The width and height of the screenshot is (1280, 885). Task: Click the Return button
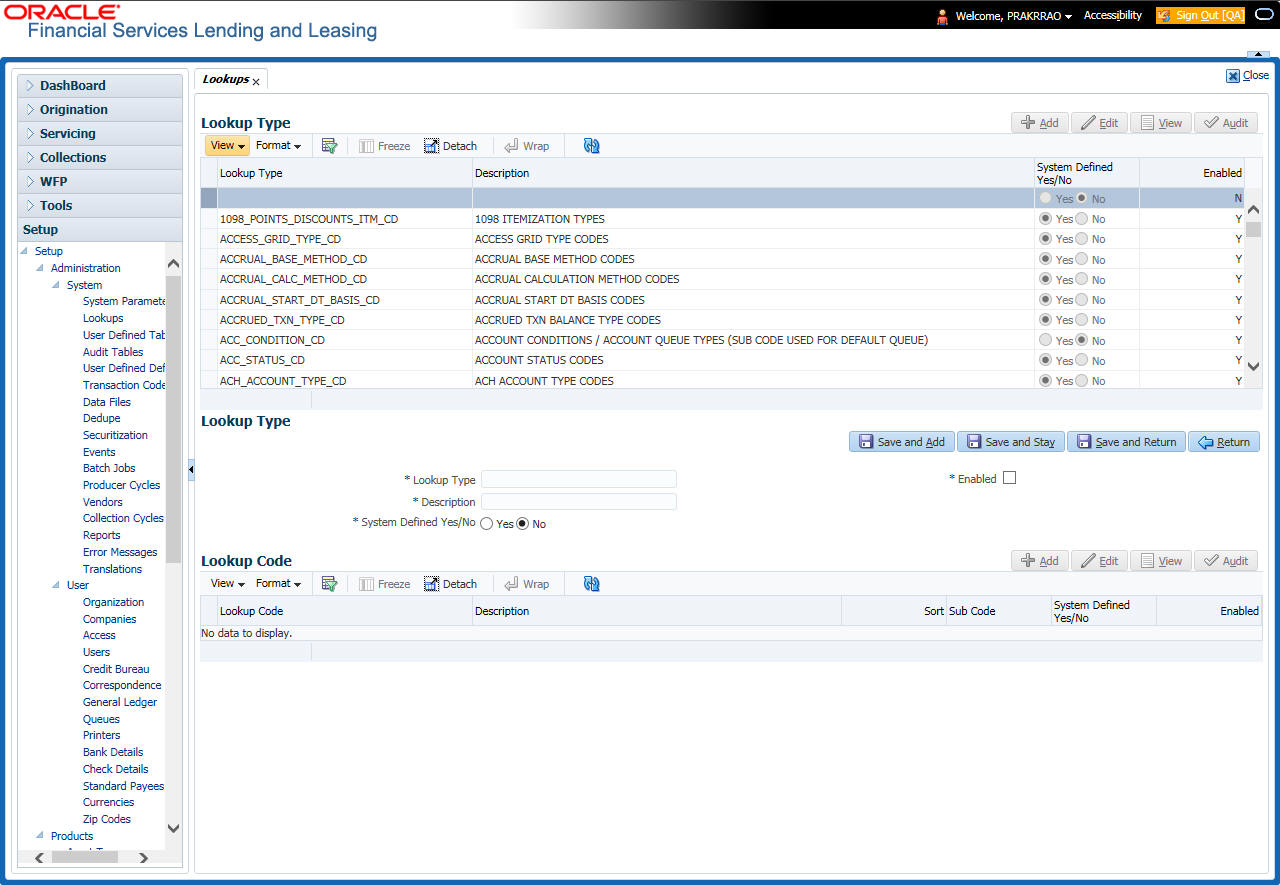tap(1224, 442)
